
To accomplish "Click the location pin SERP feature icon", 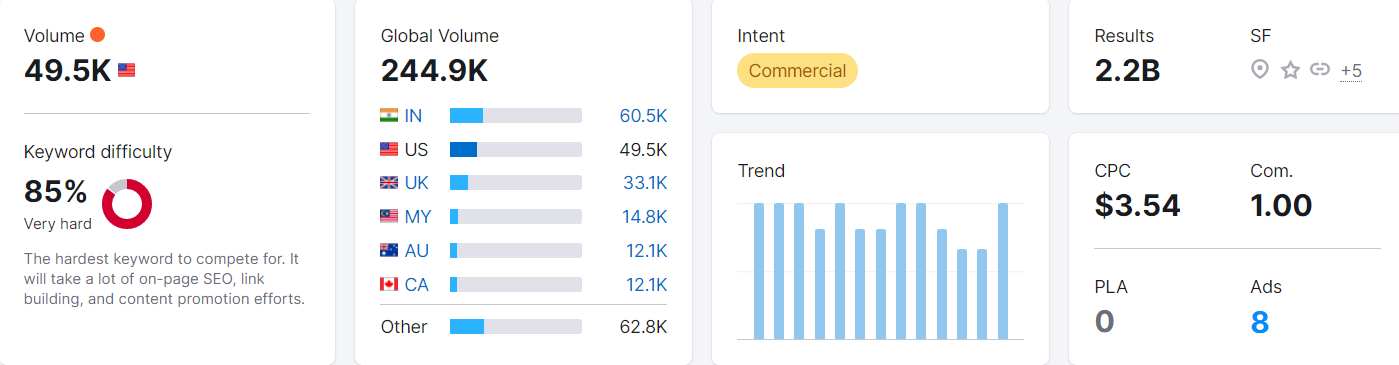I will (1260, 70).
